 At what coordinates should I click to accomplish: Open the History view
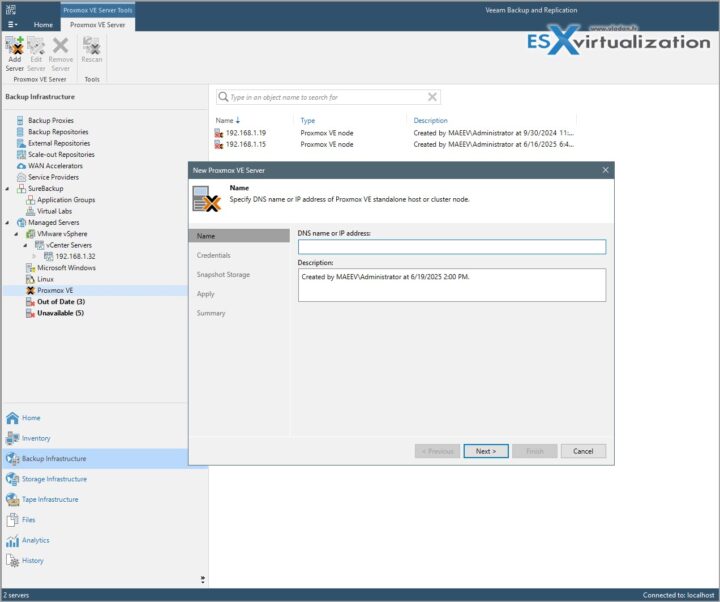point(32,560)
